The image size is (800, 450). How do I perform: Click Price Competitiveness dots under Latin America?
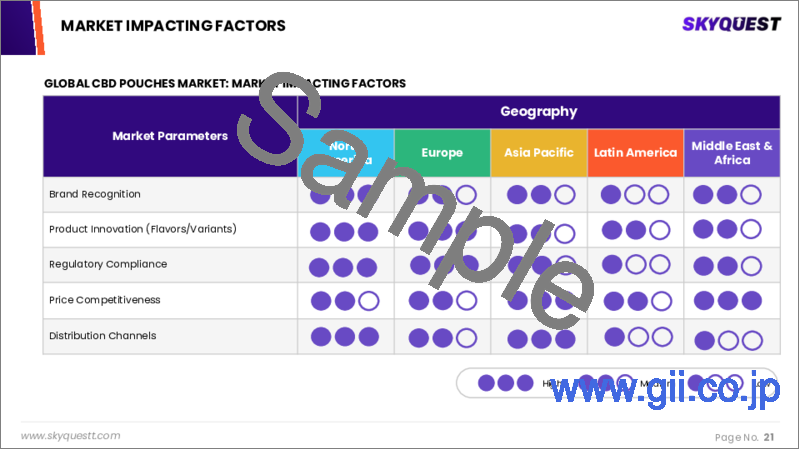pos(634,300)
